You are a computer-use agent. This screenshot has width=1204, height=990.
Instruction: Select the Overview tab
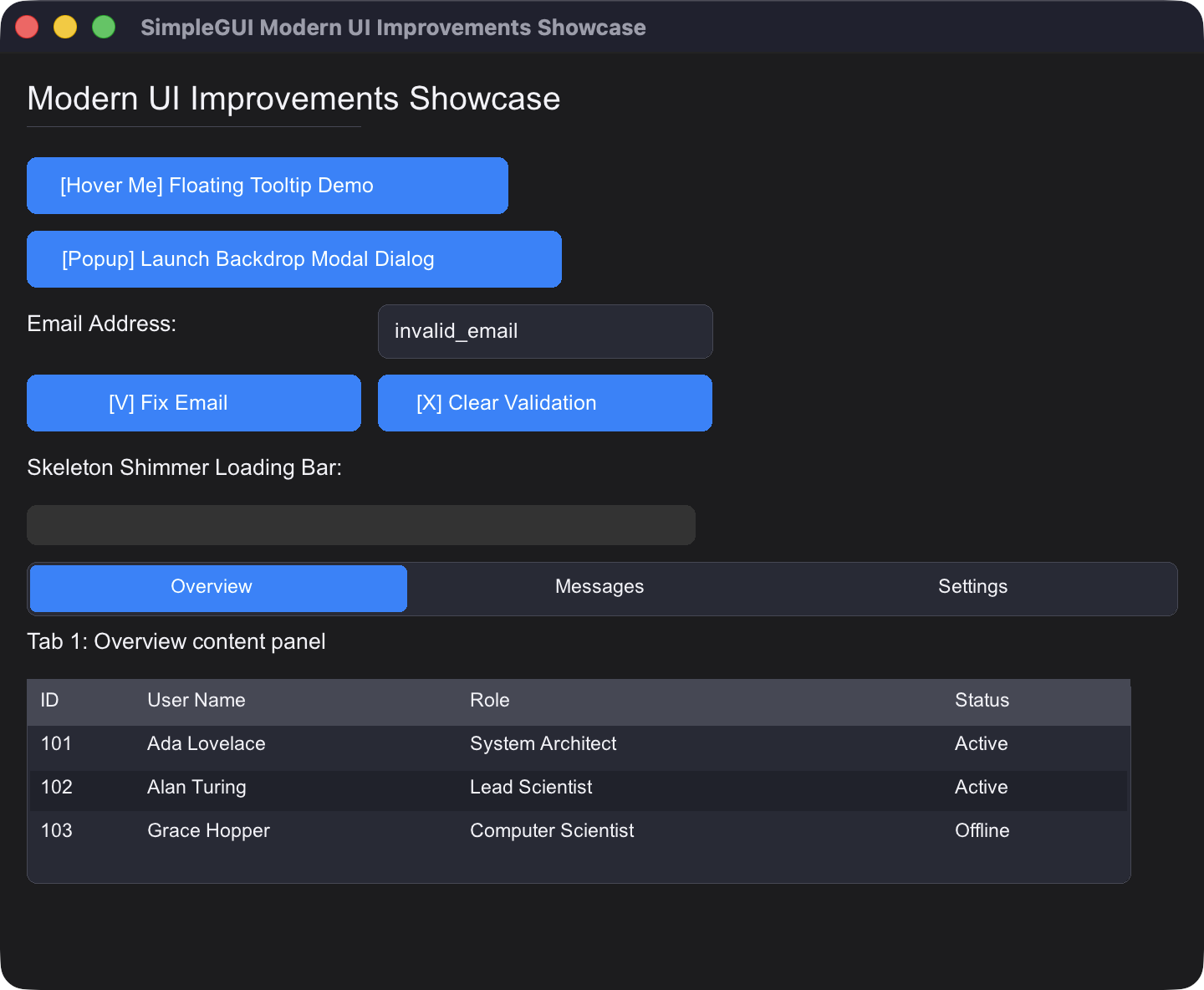coord(218,588)
